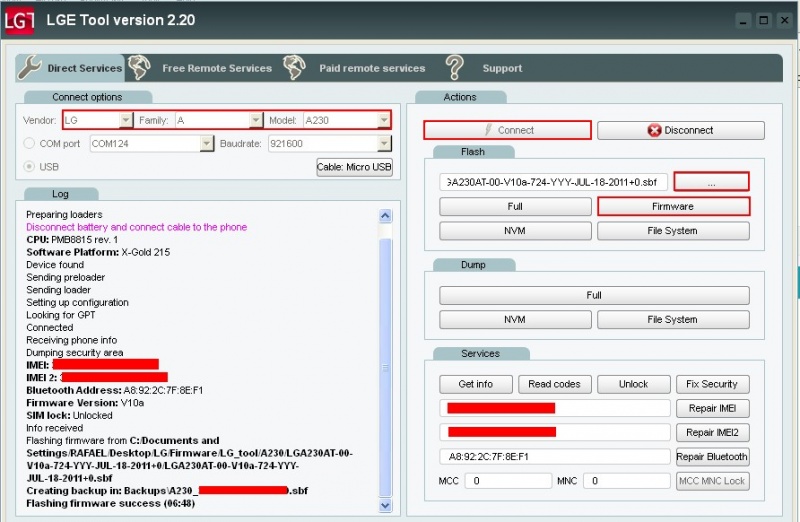Image resolution: width=800 pixels, height=522 pixels.
Task: Expand the Vendor dropdown
Action: [x=126, y=120]
